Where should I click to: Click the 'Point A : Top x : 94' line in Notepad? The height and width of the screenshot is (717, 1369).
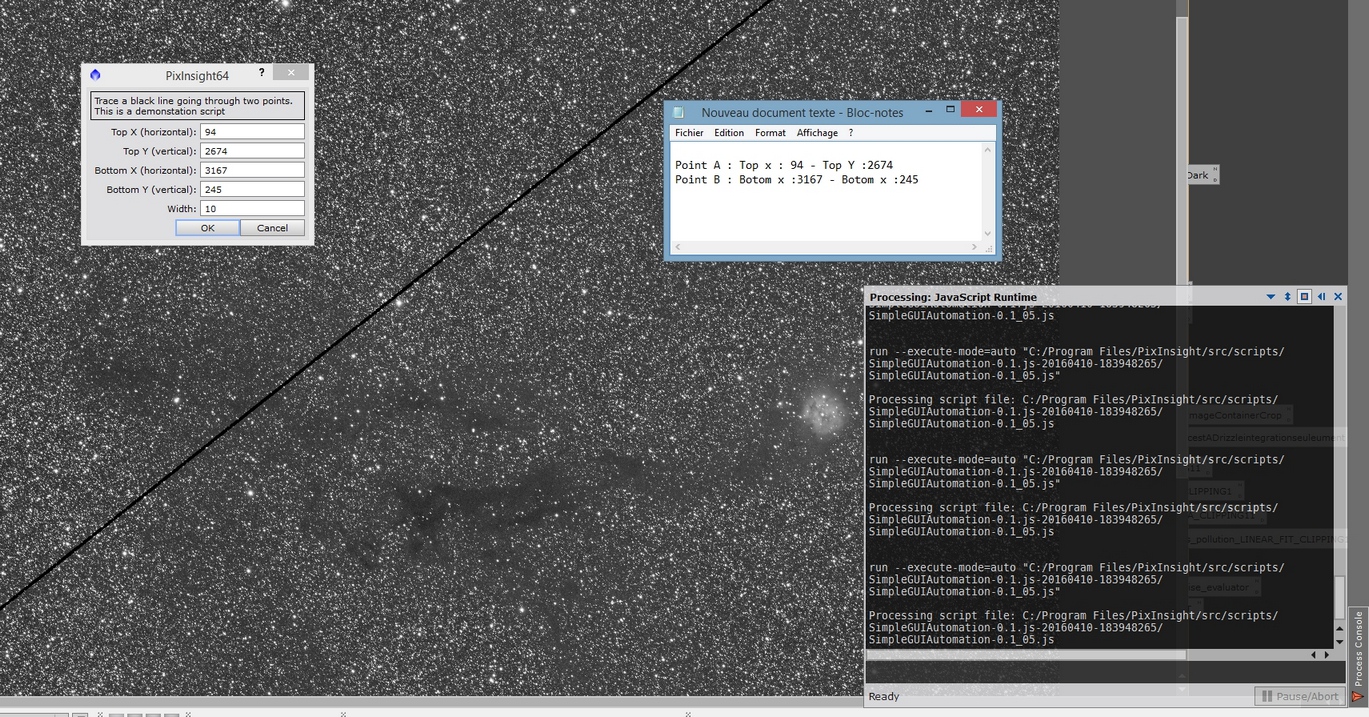tap(784, 165)
